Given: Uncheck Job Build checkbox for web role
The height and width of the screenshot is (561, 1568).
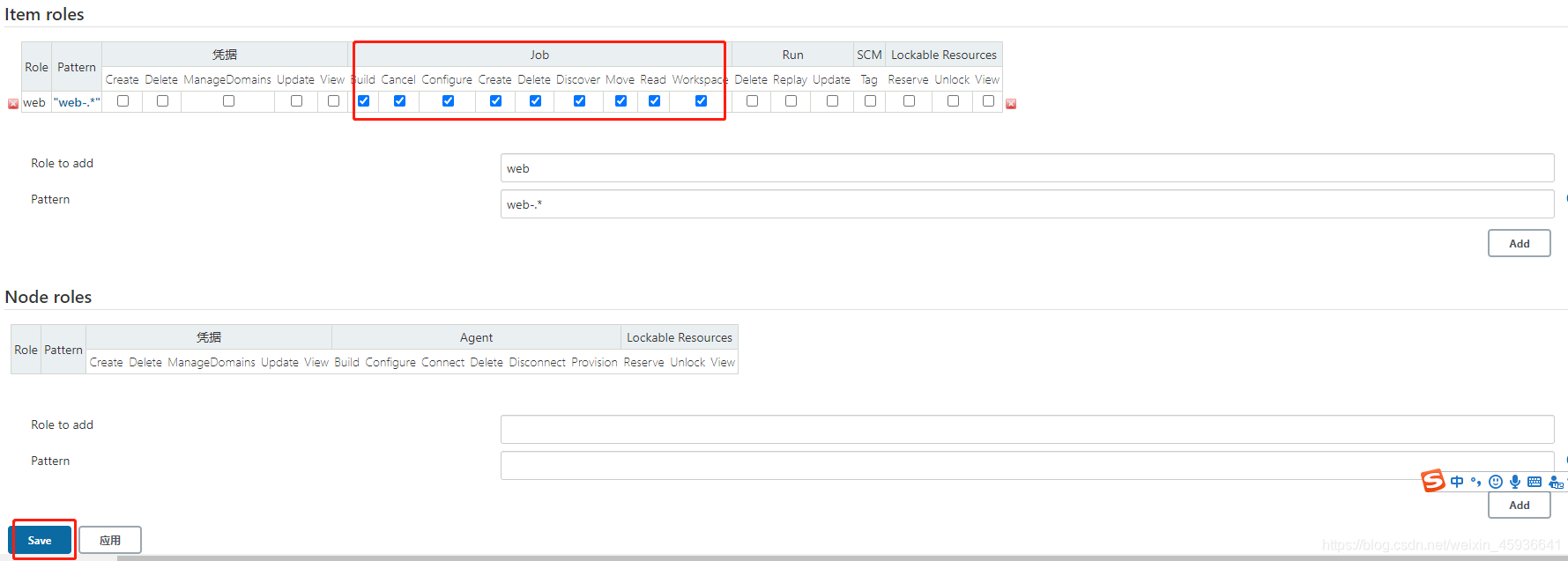Looking at the screenshot, I should (364, 101).
